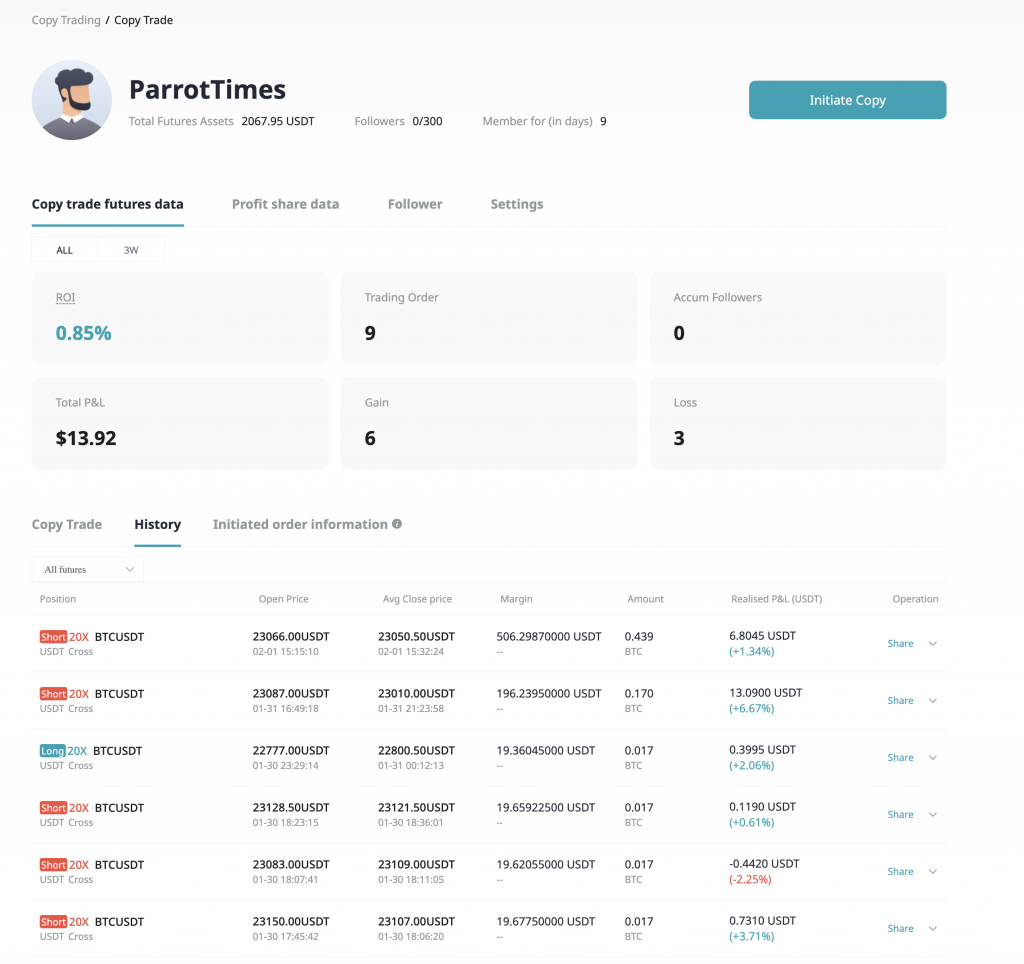
Task: Share the -0.4420 USDT trade
Action: [900, 871]
